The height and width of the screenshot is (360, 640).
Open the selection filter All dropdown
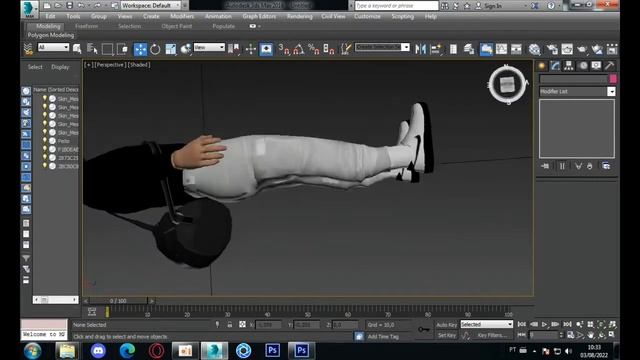(53, 47)
